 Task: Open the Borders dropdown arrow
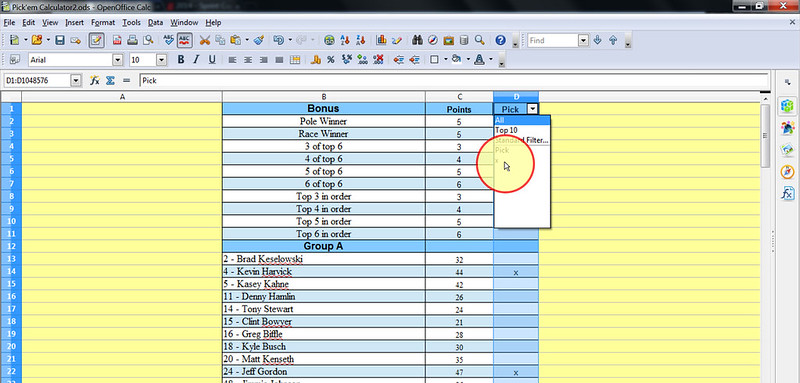445,60
